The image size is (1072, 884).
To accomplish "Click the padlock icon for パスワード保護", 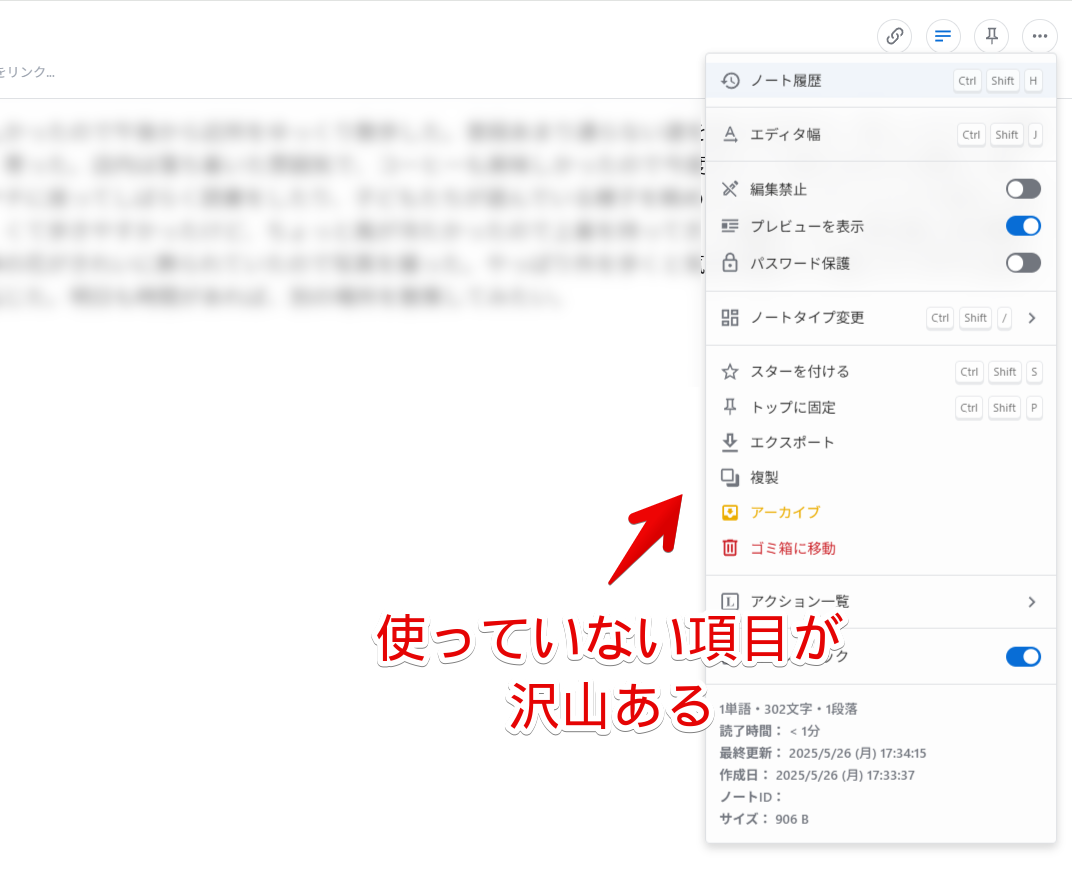I will [730, 263].
